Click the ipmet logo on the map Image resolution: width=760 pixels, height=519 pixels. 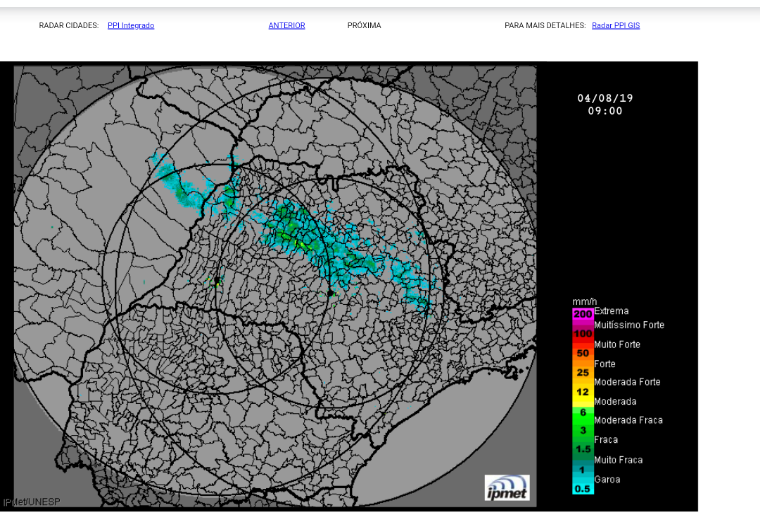tap(507, 488)
